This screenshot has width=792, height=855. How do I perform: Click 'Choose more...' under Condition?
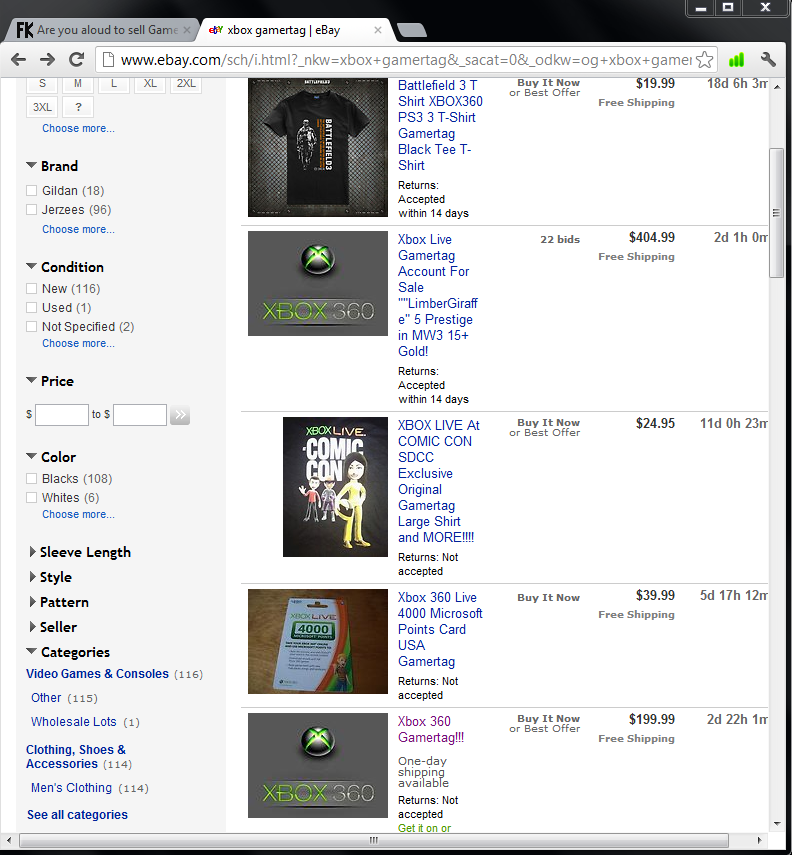79,344
